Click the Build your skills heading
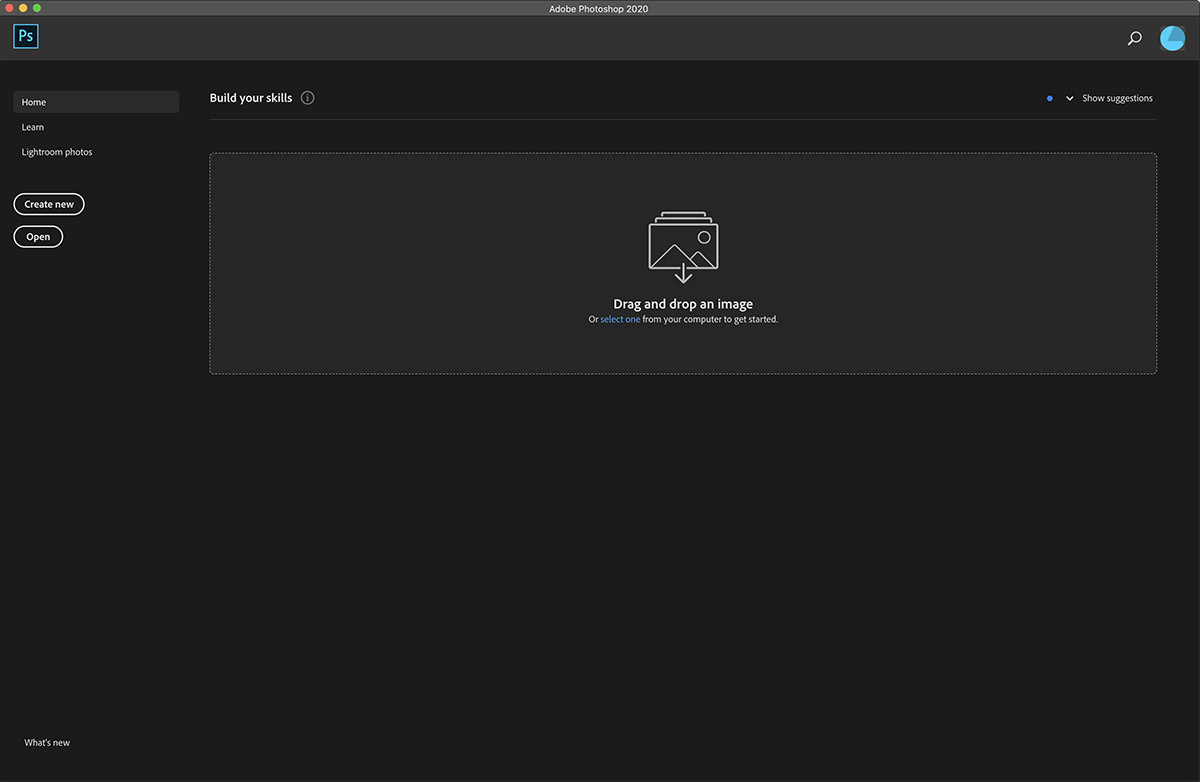Image resolution: width=1200 pixels, height=782 pixels. click(x=251, y=98)
